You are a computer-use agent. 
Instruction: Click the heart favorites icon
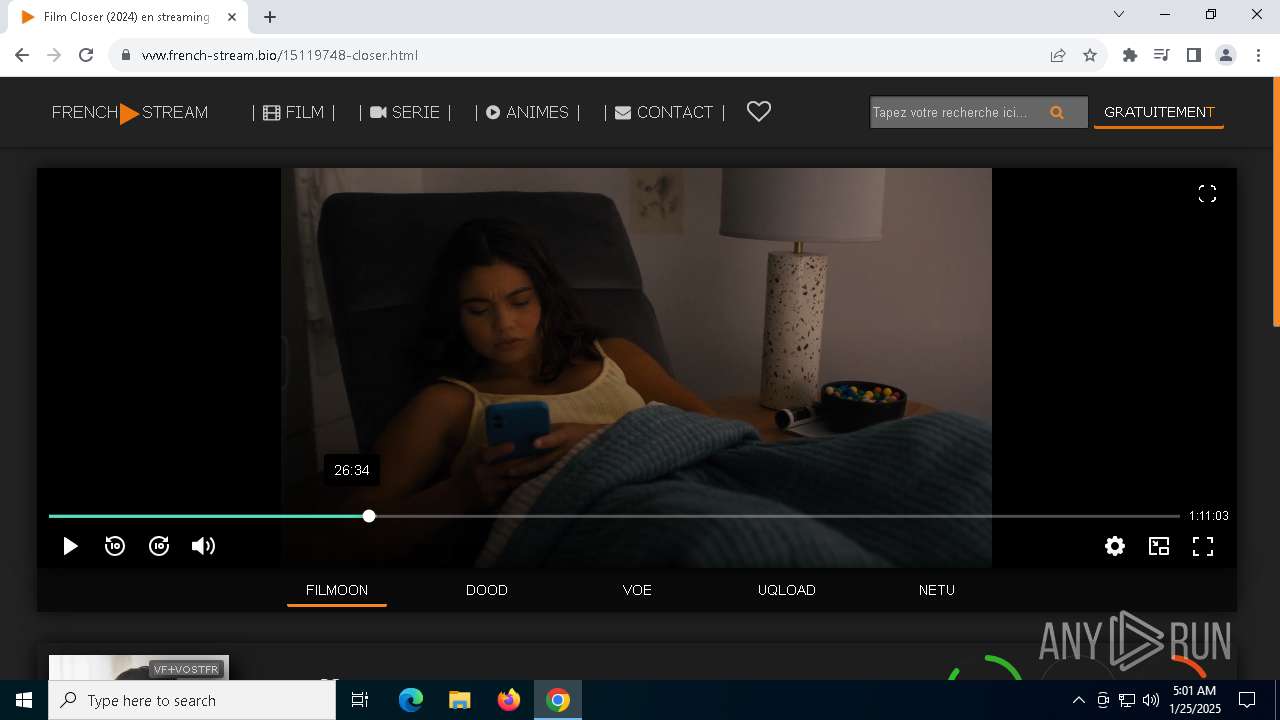coord(759,112)
